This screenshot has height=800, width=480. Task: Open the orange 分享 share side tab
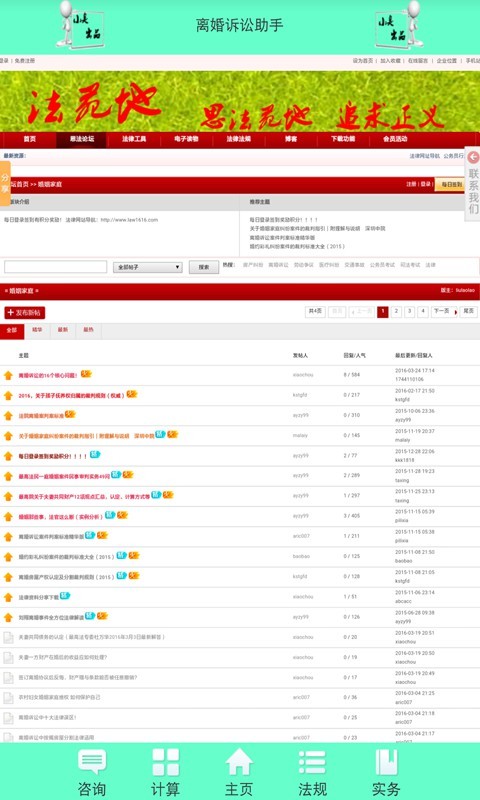coord(5,184)
